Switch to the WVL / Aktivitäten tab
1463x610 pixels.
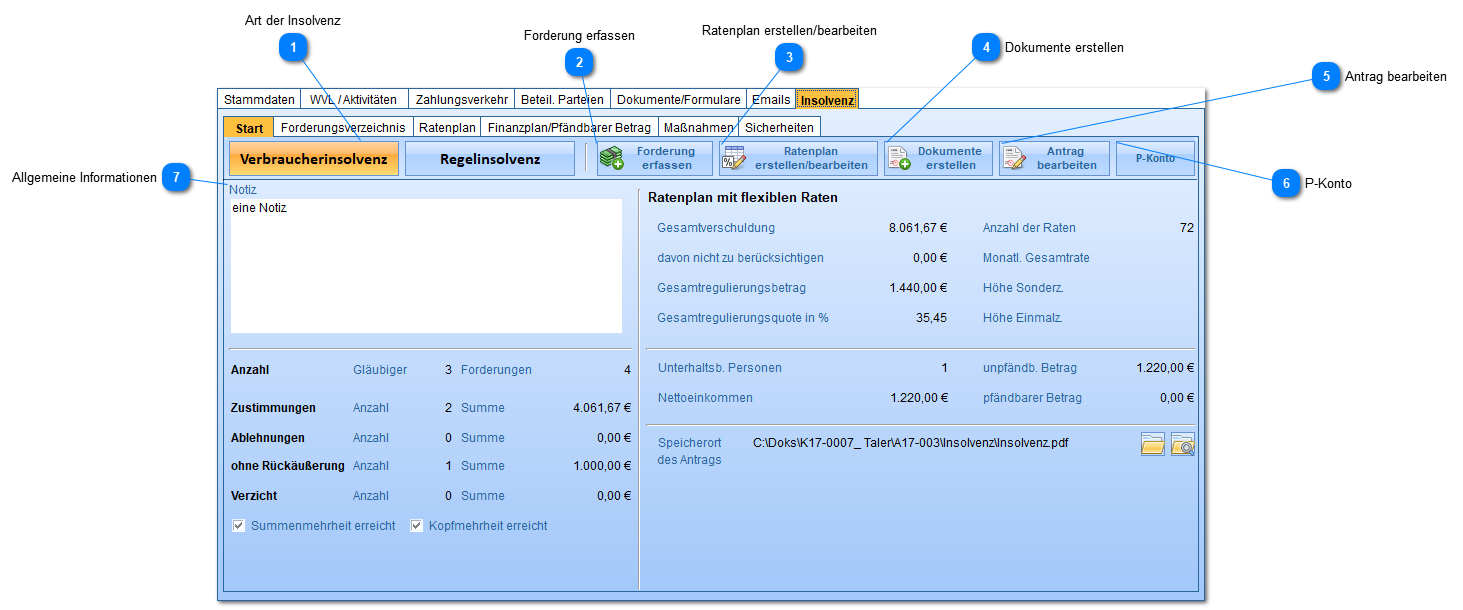coord(354,100)
